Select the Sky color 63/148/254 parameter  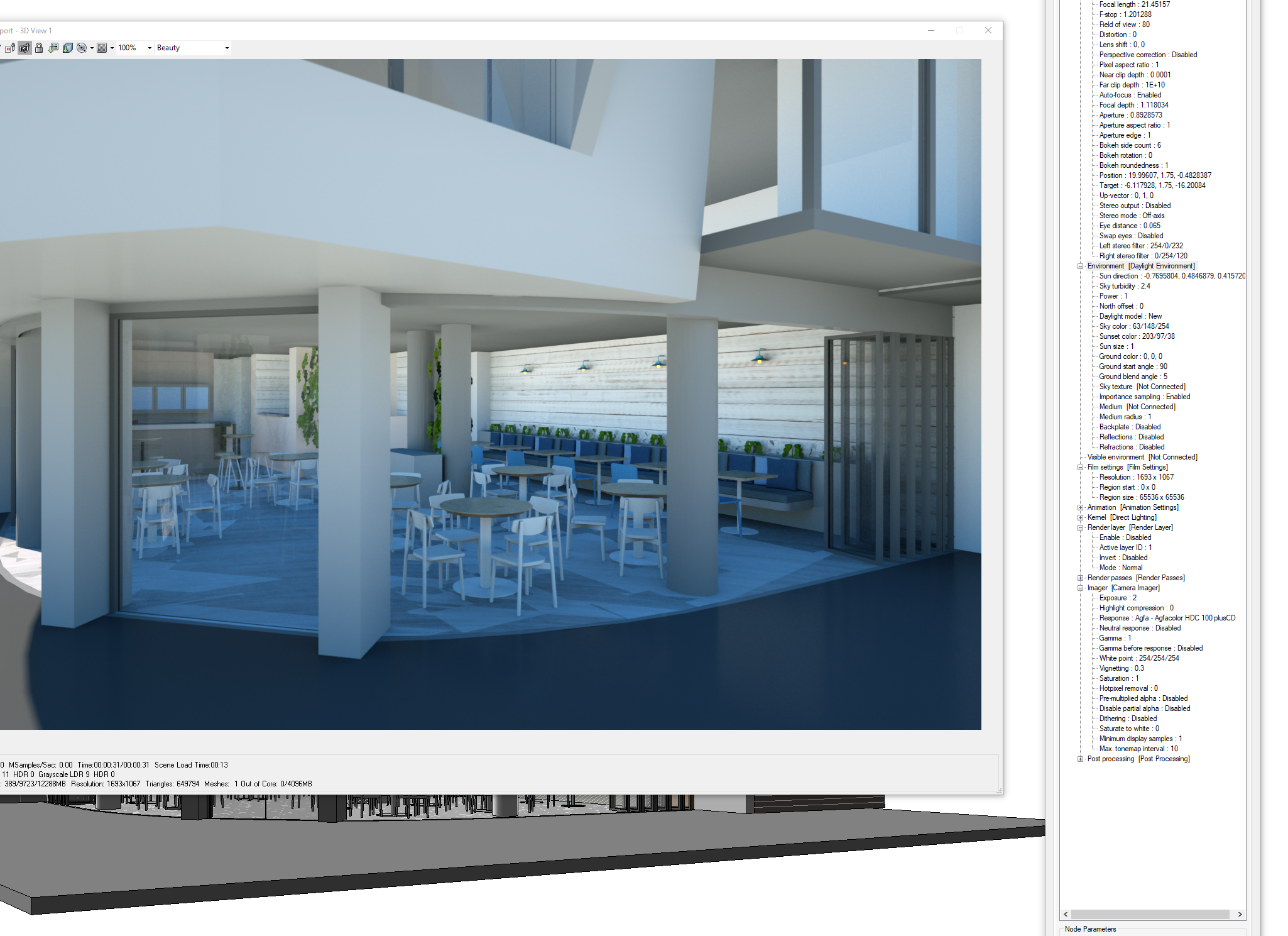click(1133, 326)
